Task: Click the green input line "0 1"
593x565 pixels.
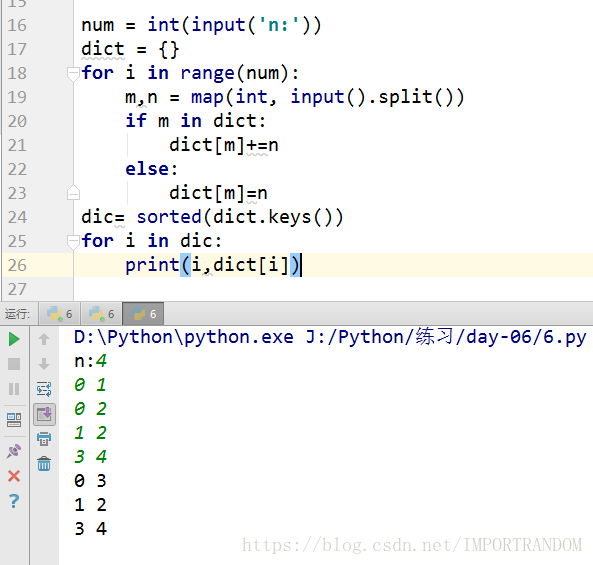Action: coord(90,385)
